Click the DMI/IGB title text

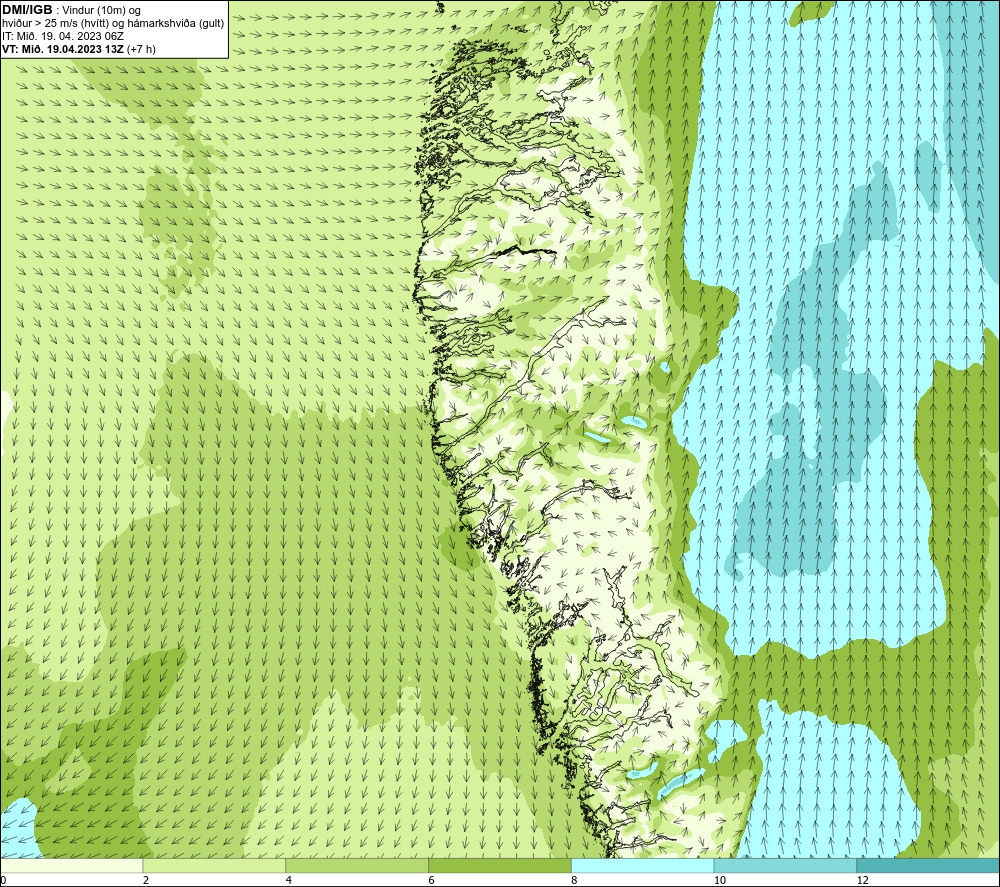[x=27, y=10]
